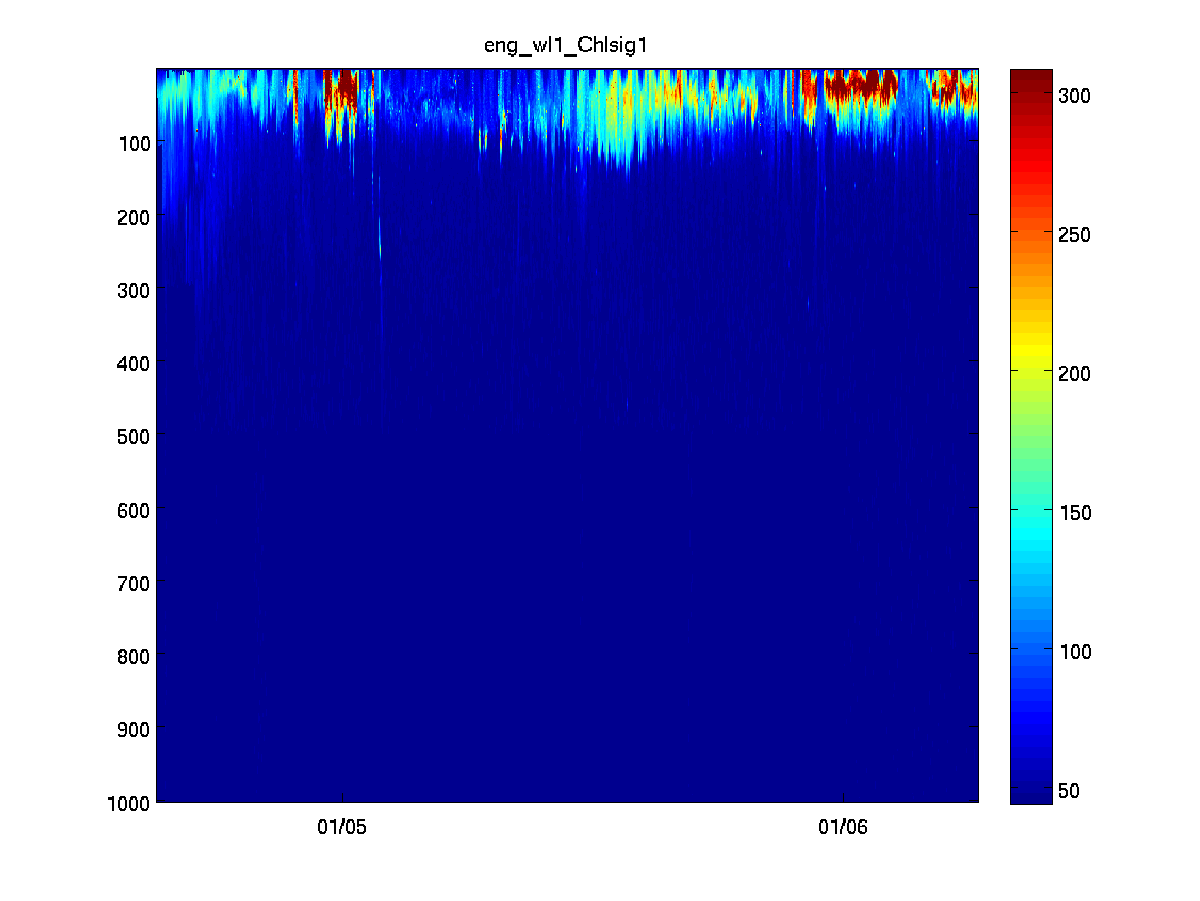Click the dark red top of the colorbar

1031,80
